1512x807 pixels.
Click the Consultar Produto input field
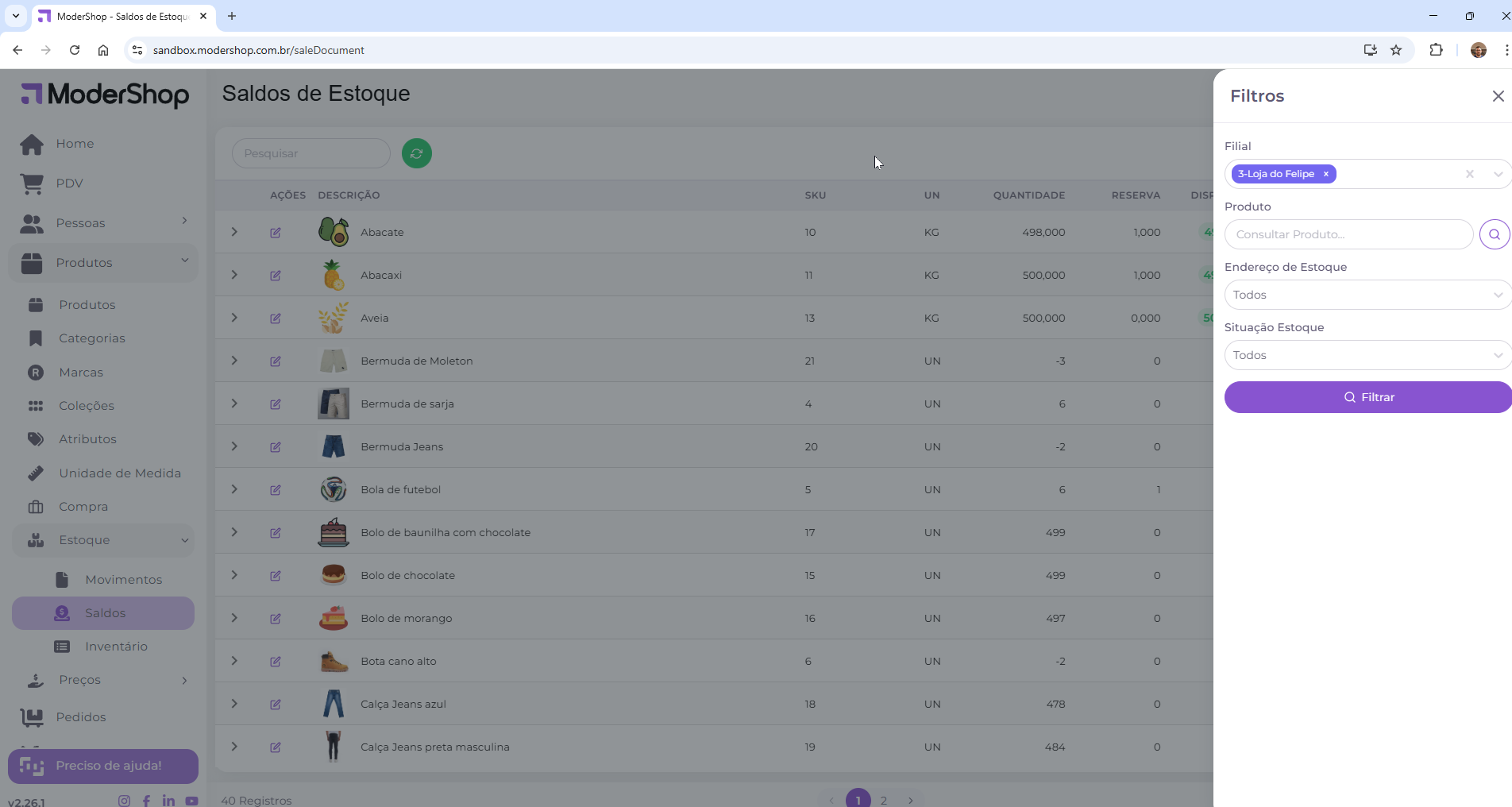(1348, 234)
